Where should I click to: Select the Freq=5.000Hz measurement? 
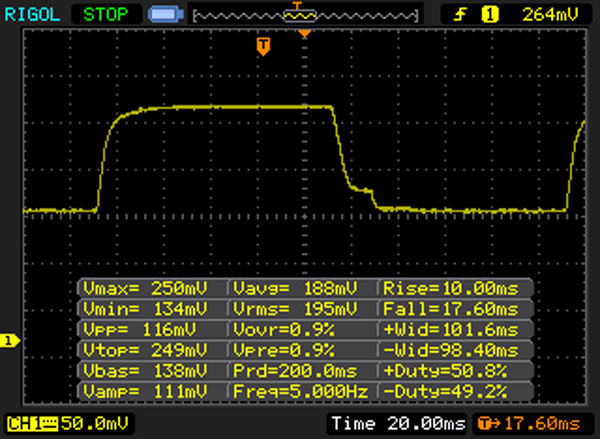303,389
